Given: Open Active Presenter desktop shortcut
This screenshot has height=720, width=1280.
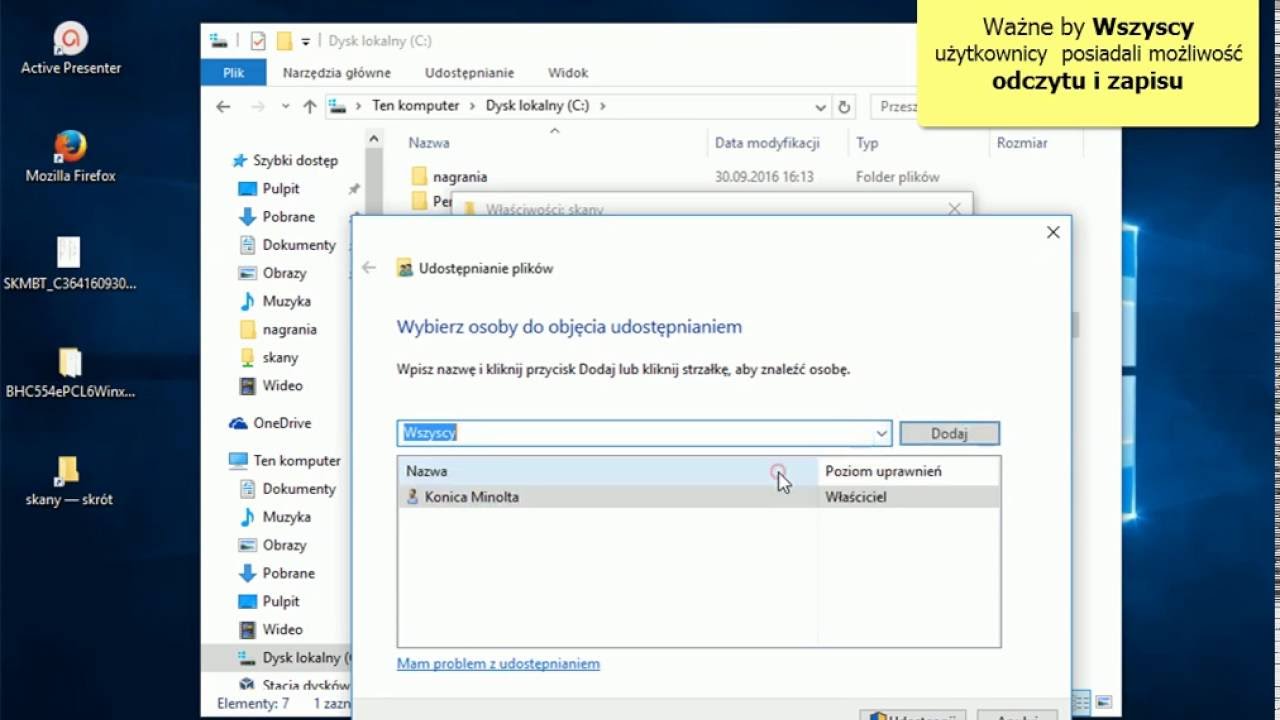Looking at the screenshot, I should [x=71, y=49].
